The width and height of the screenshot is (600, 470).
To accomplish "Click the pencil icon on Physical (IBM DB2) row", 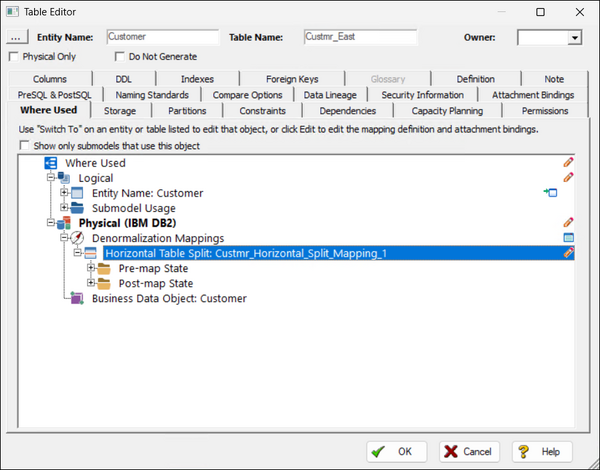I will (x=568, y=222).
